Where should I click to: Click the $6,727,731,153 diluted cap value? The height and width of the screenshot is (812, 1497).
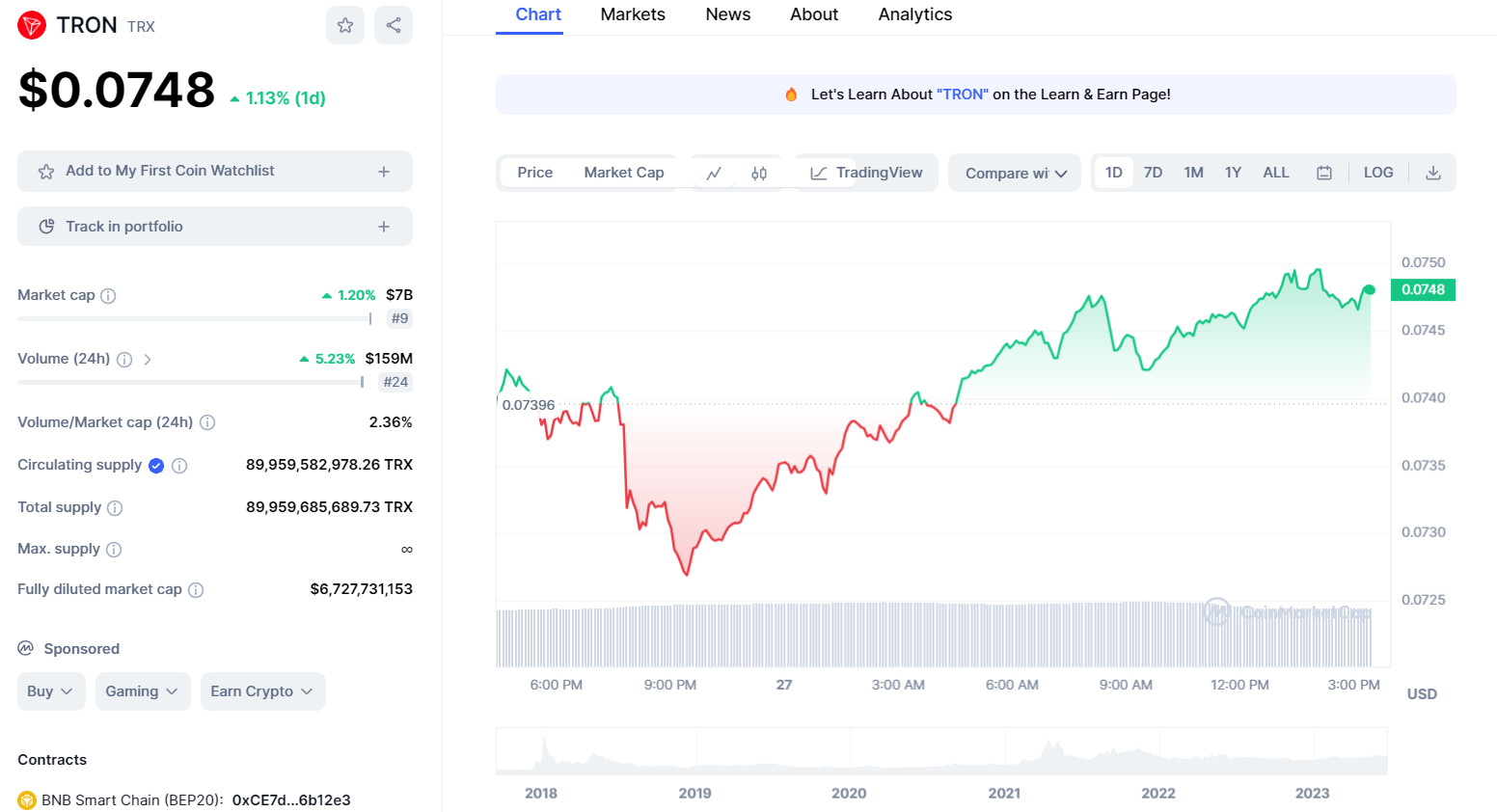click(362, 589)
